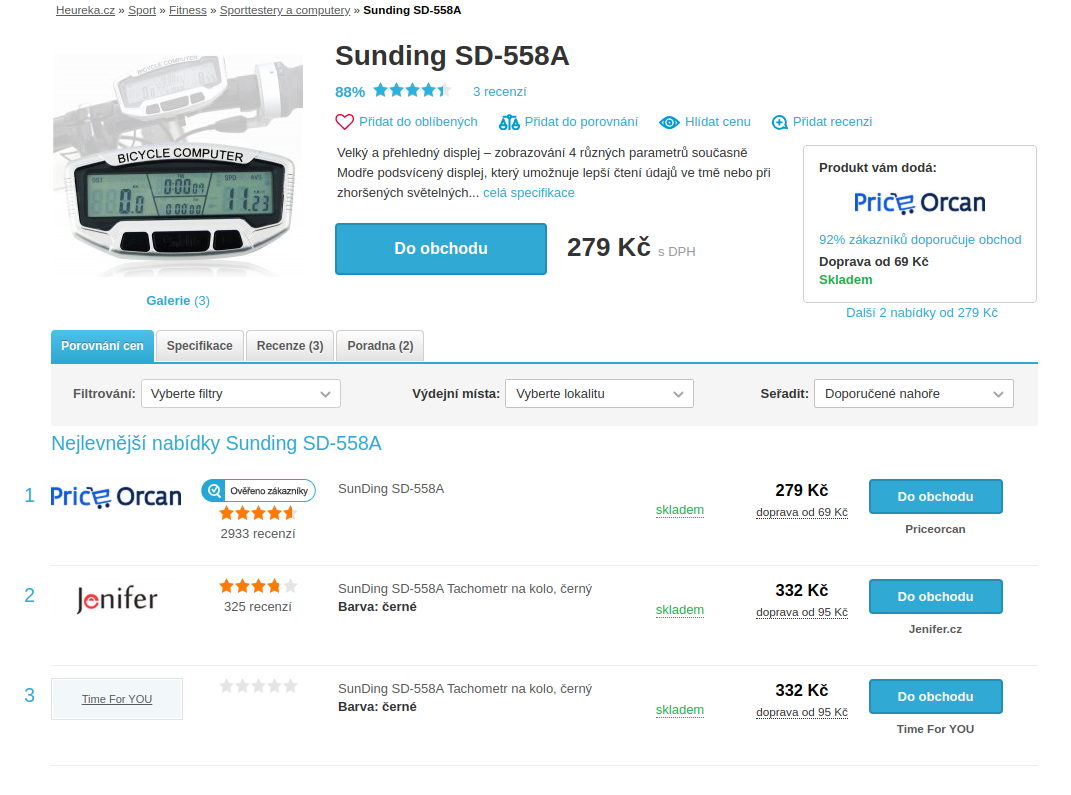1071x795 pixels.
Task: Click the add review plus icon
Action: 779,122
